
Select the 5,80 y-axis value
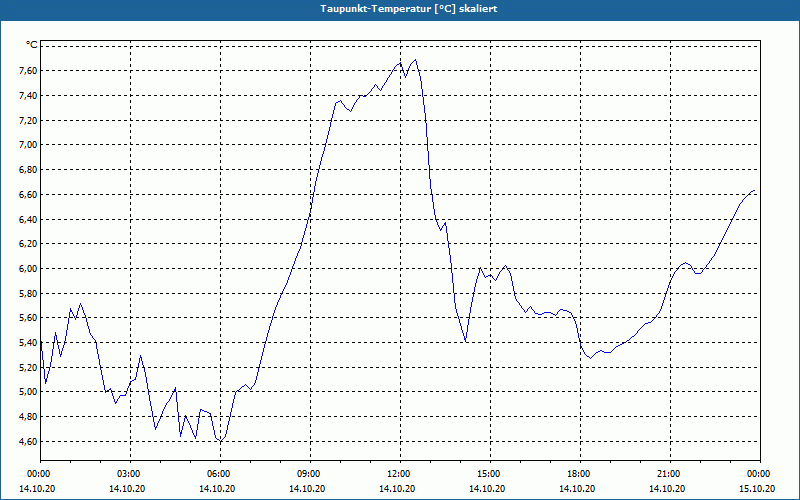28,293
